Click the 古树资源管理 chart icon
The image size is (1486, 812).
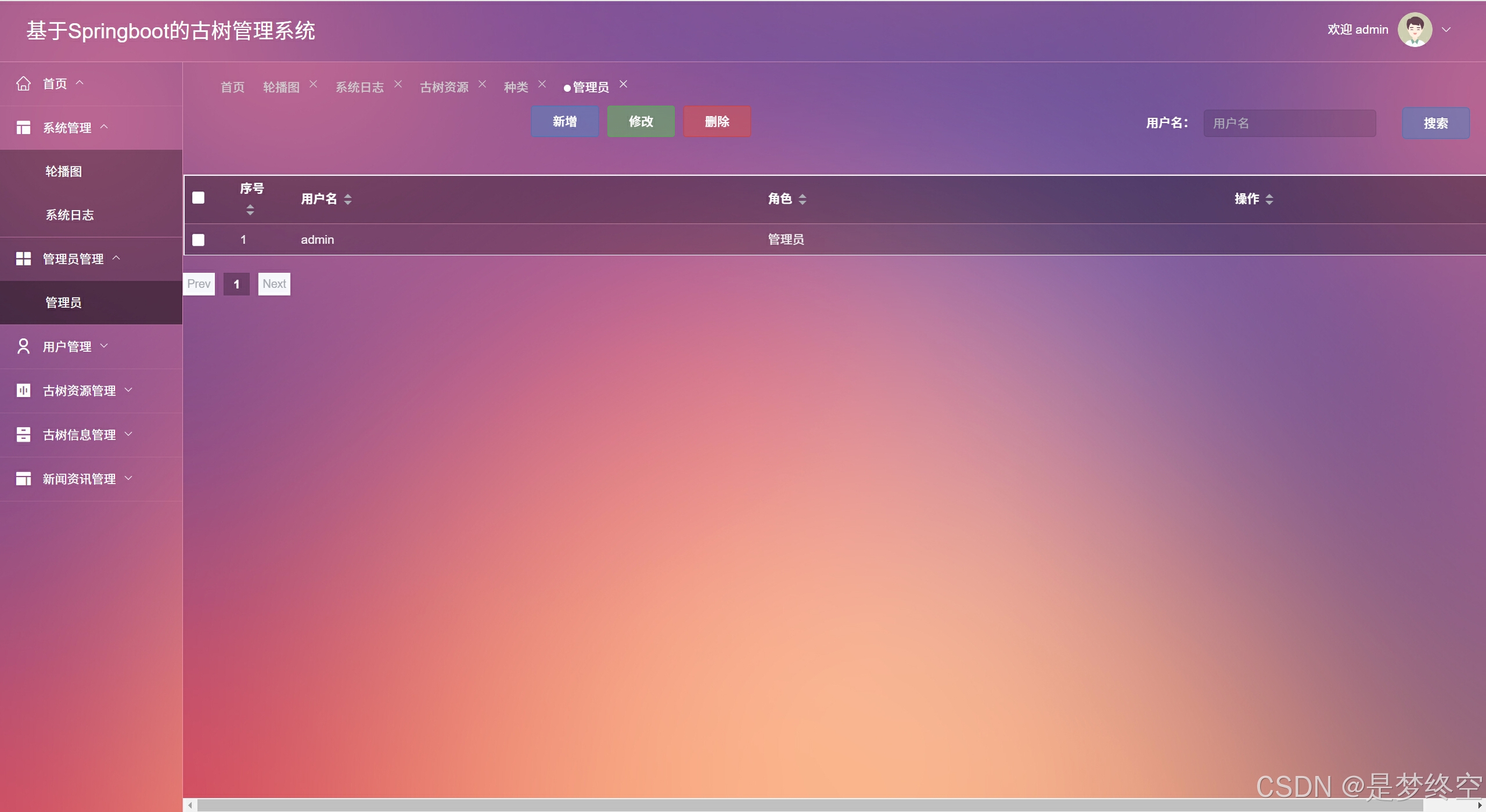pos(23,391)
